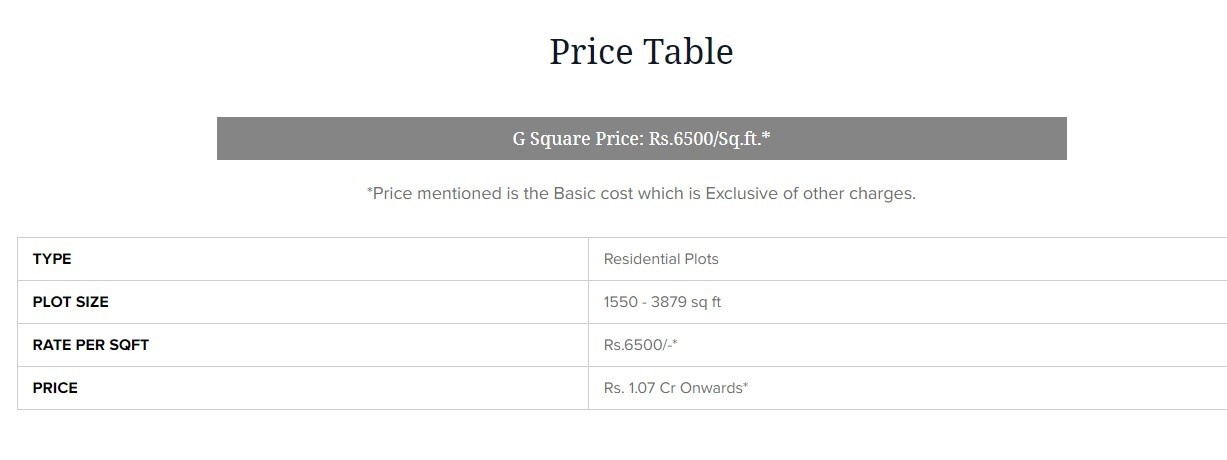The width and height of the screenshot is (1227, 460).
Task: Click "1.07 Cr" in the price value
Action: 653,388
